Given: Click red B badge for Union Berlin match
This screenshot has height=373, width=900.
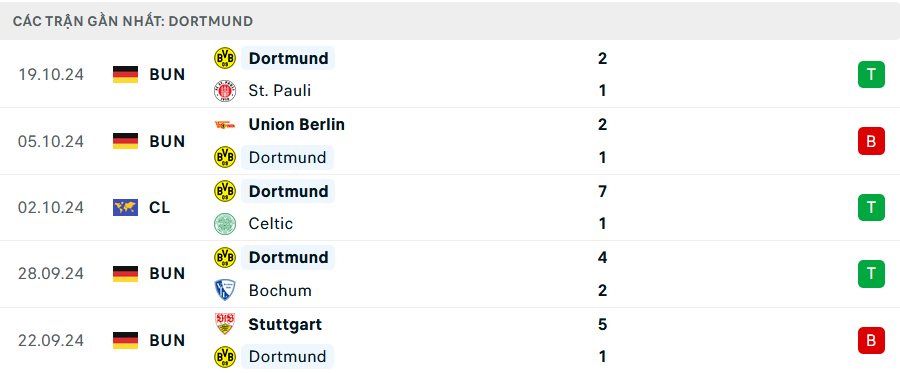Looking at the screenshot, I should (x=871, y=141).
